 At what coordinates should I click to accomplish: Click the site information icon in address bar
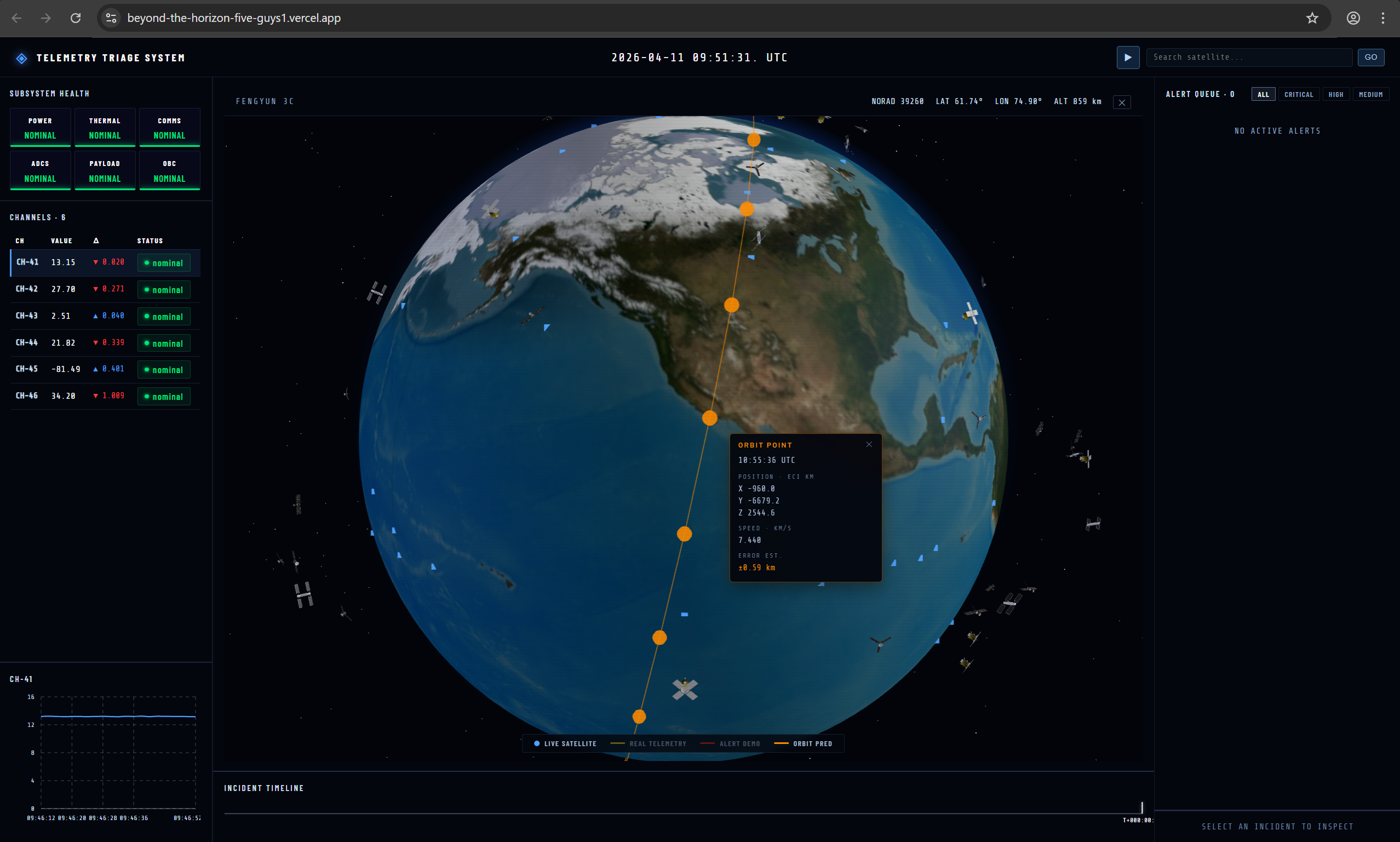tap(111, 18)
